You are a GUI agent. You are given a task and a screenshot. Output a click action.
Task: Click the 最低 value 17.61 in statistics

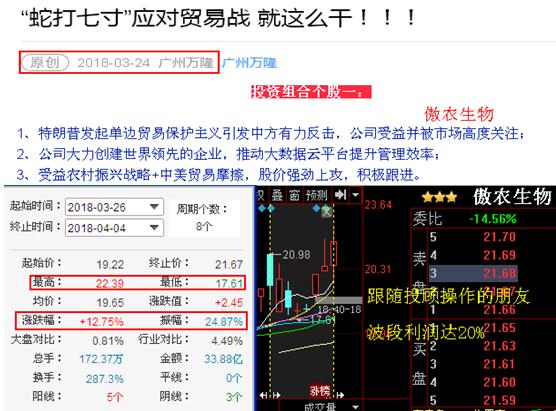[229, 283]
